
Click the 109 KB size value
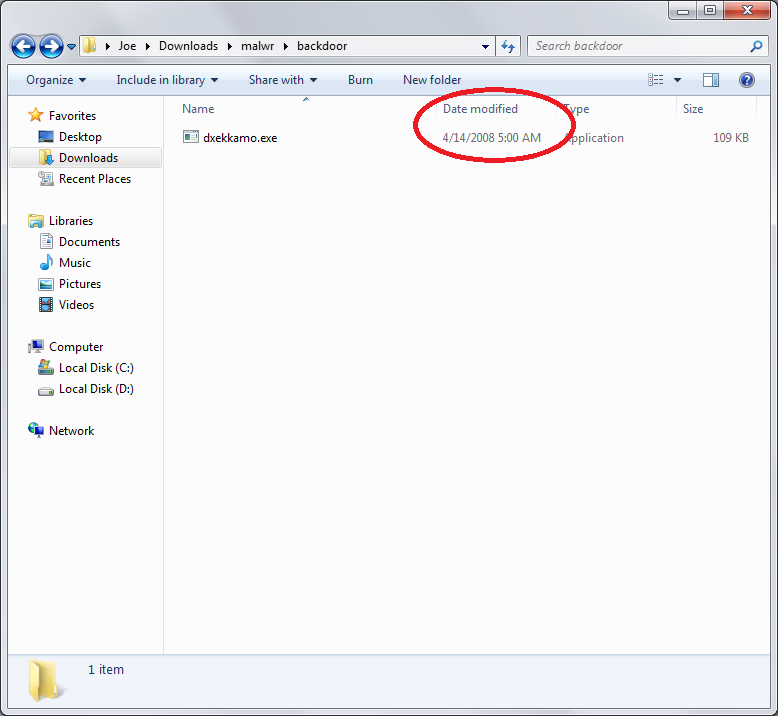tap(731, 138)
